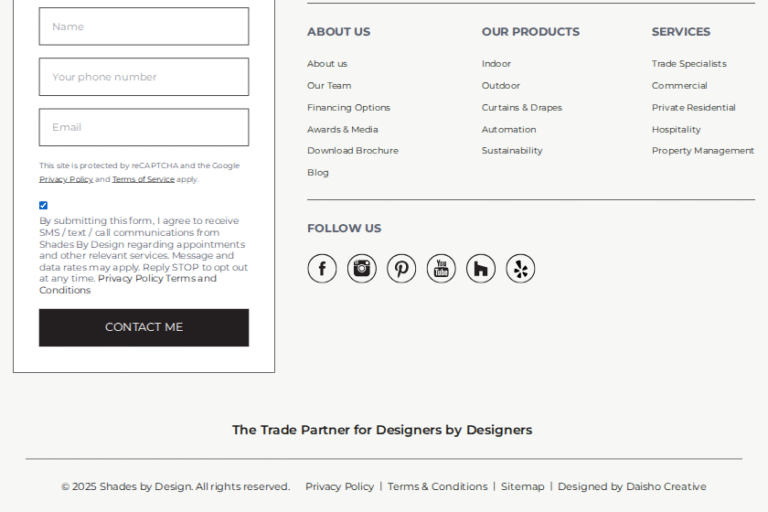Open the Houzz social icon
Image resolution: width=768 pixels, height=512 pixels.
tap(480, 268)
